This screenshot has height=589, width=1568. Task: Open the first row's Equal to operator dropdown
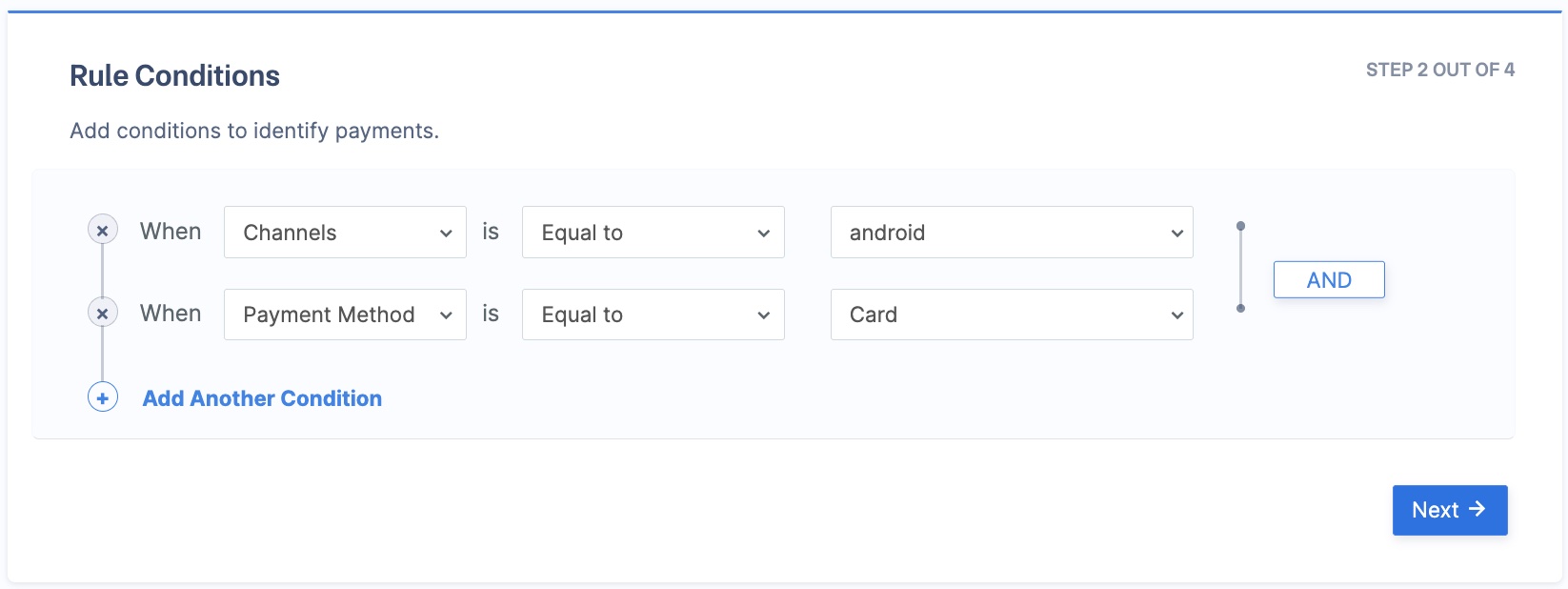[653, 233]
